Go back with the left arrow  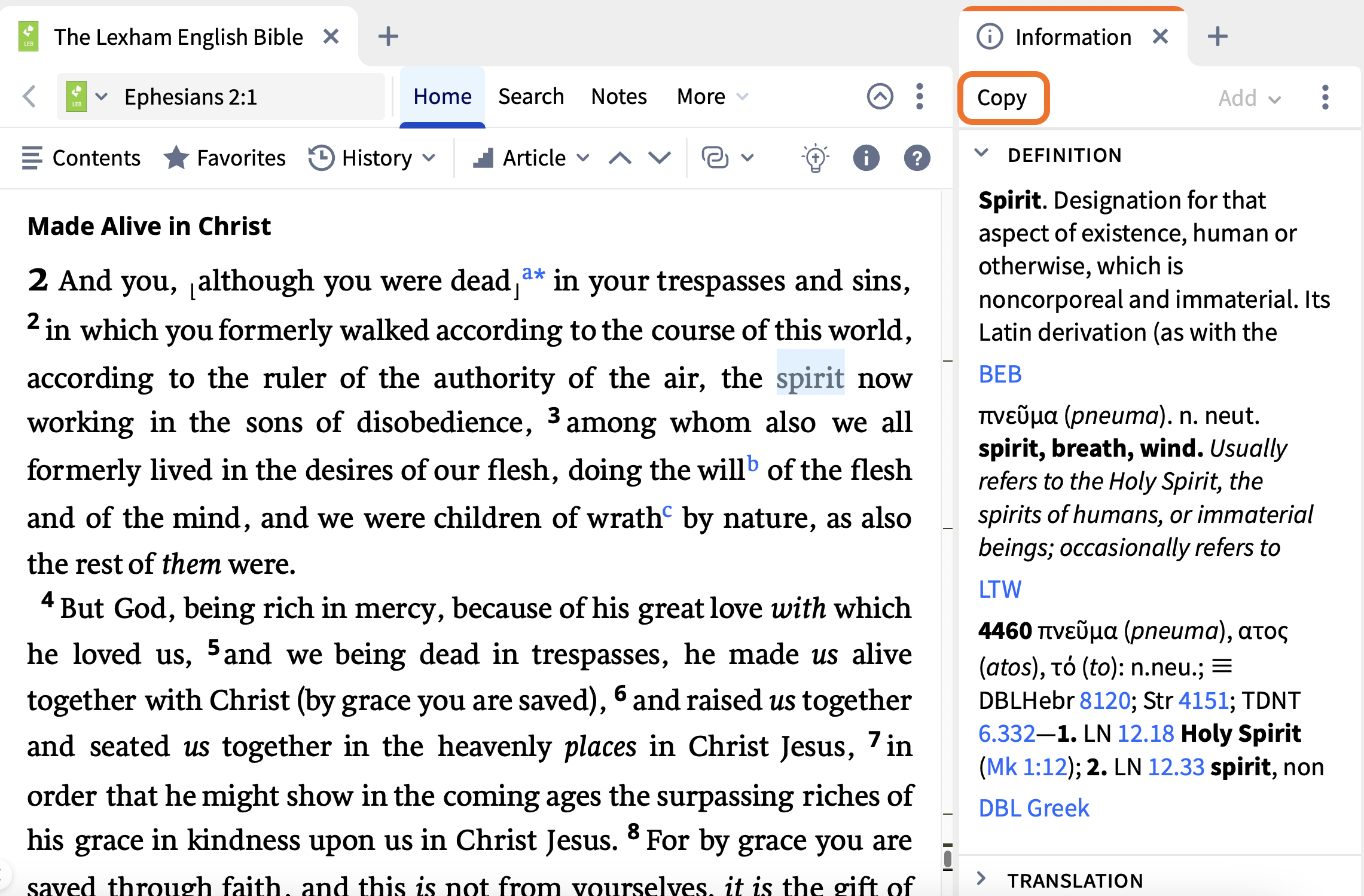(x=29, y=96)
